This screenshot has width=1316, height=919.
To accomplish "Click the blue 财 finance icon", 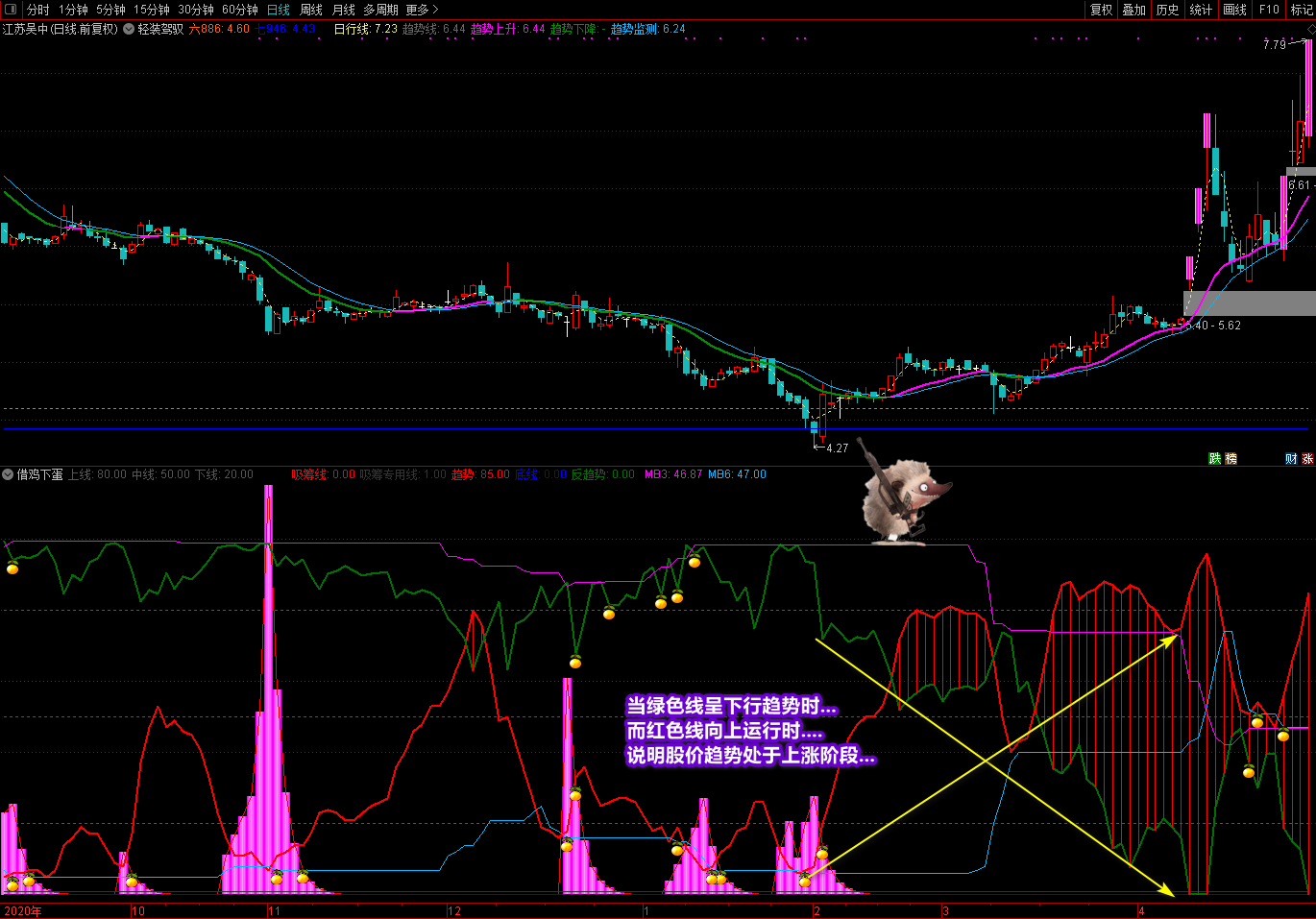I will (1291, 459).
